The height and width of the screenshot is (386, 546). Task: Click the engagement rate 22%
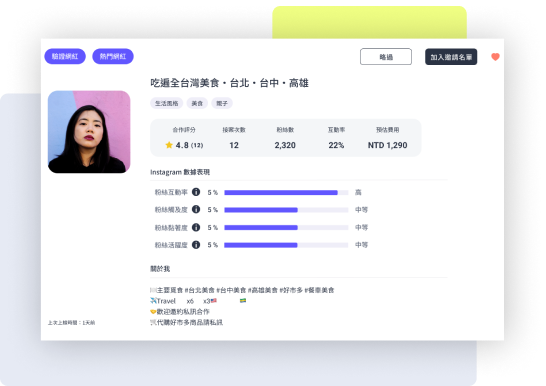click(x=336, y=145)
